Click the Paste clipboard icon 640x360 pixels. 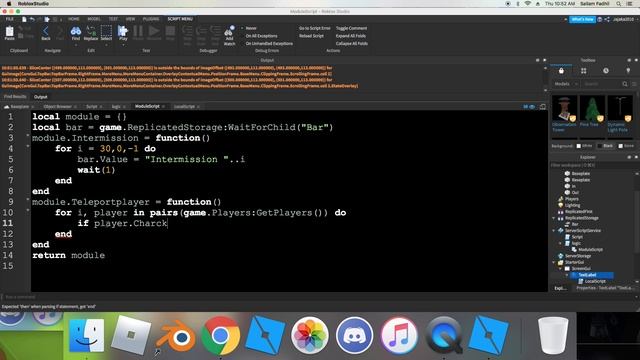point(9,33)
